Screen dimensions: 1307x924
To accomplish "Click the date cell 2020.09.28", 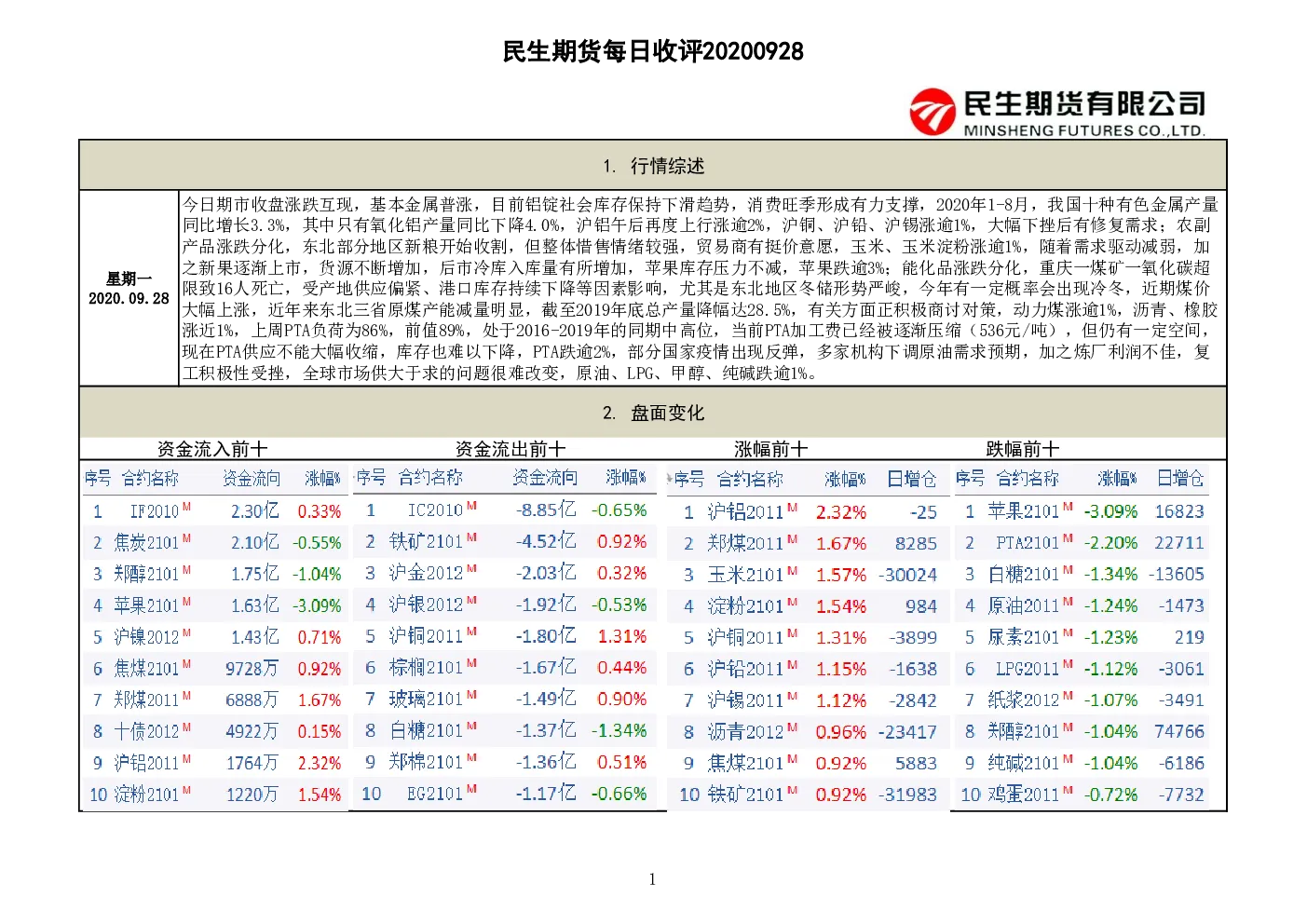I will 129,299.
